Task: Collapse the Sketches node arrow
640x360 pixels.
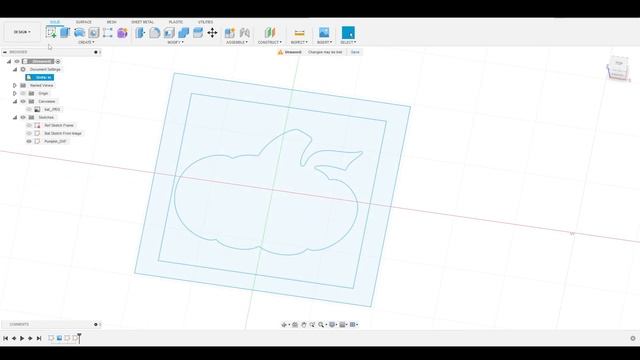Action: (x=15, y=117)
